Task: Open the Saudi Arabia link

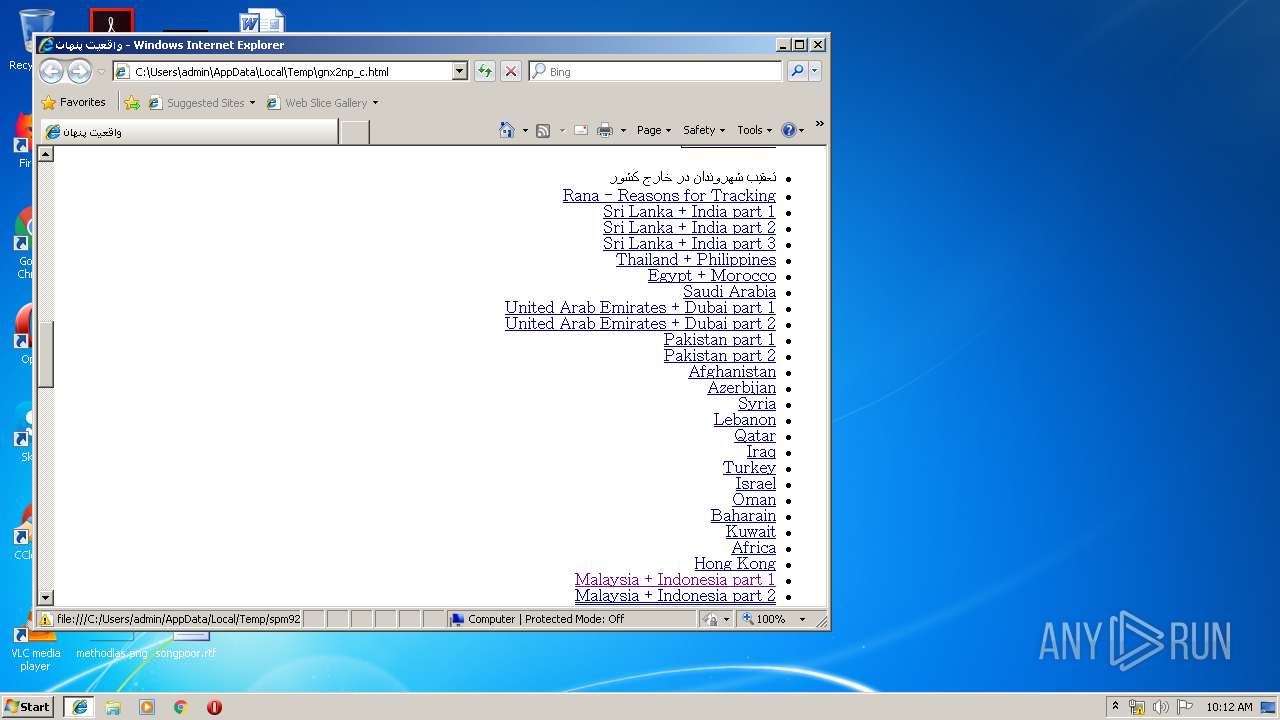Action: [x=729, y=291]
